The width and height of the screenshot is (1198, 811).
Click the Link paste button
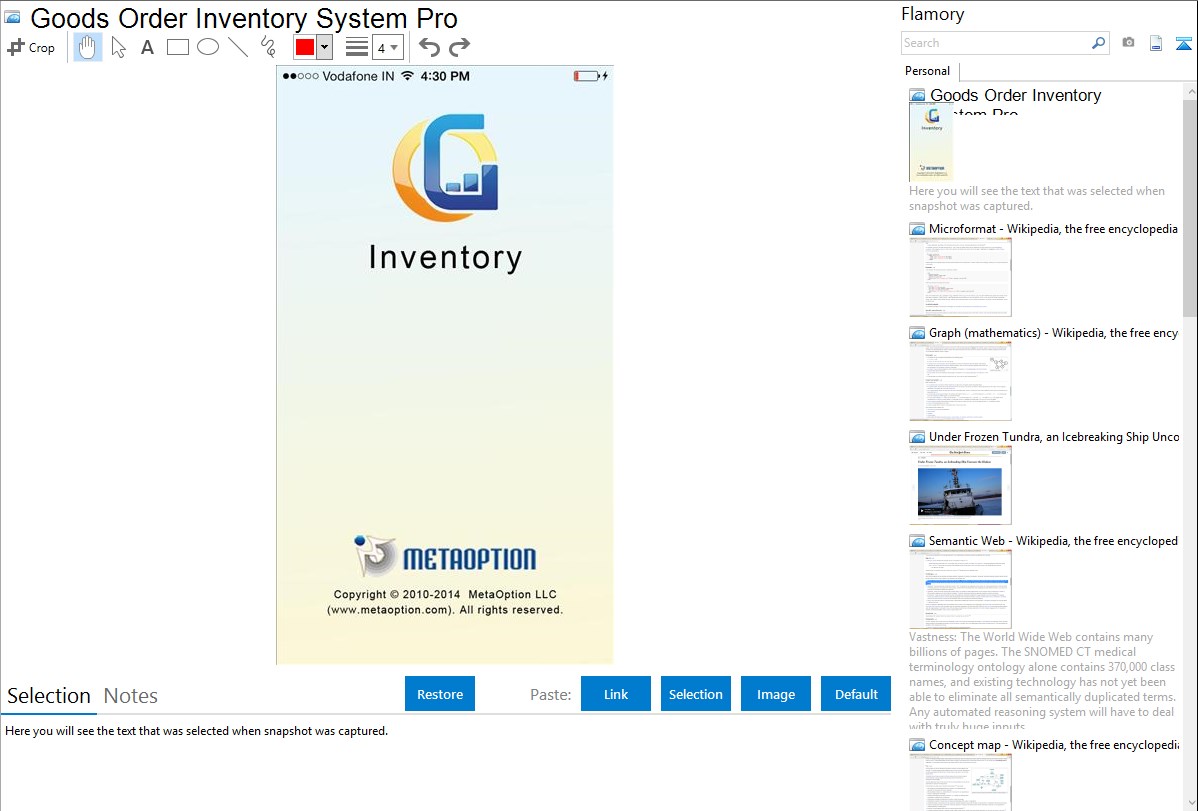616,694
